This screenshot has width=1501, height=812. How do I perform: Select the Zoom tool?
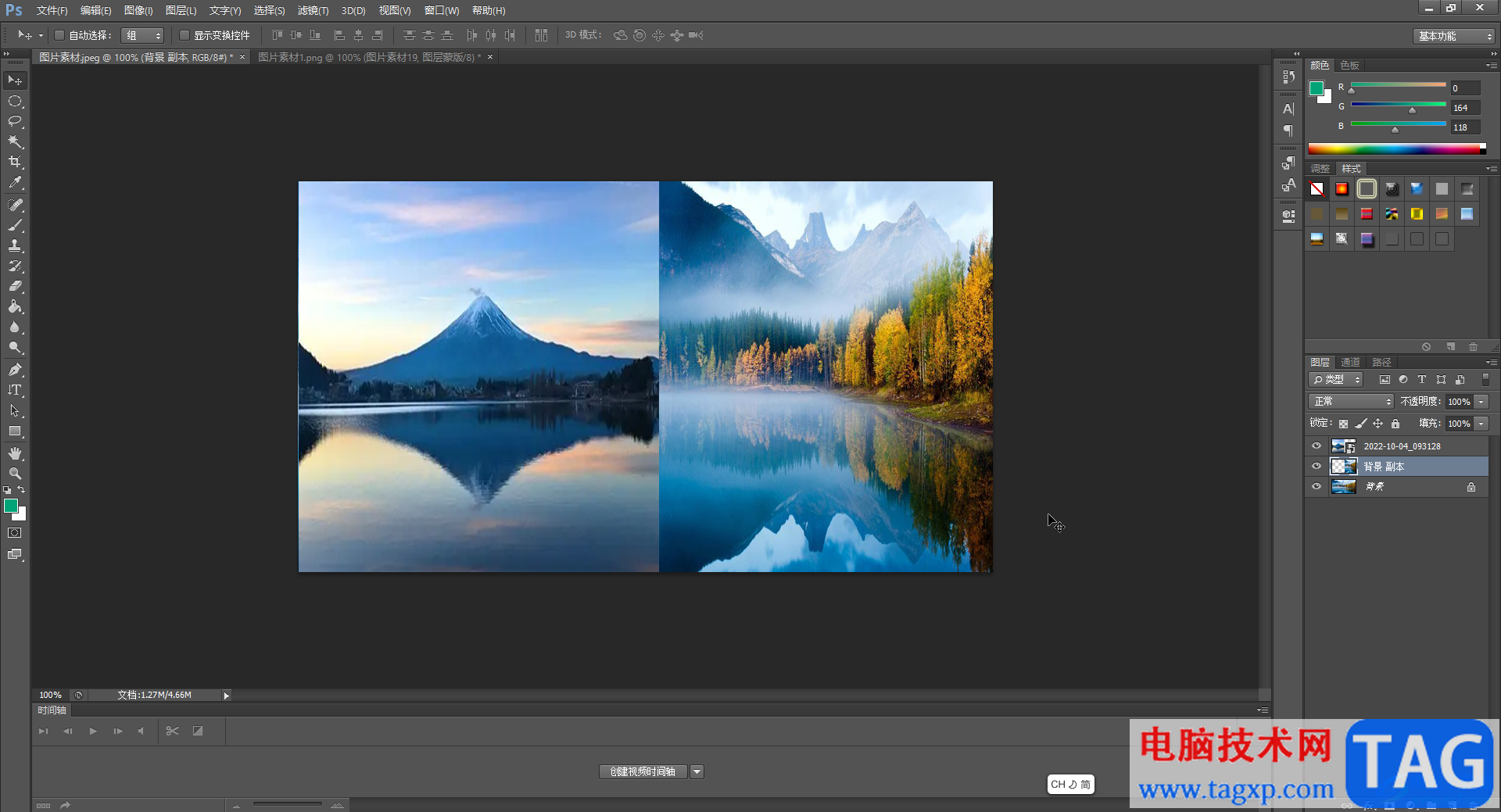pyautogui.click(x=15, y=474)
